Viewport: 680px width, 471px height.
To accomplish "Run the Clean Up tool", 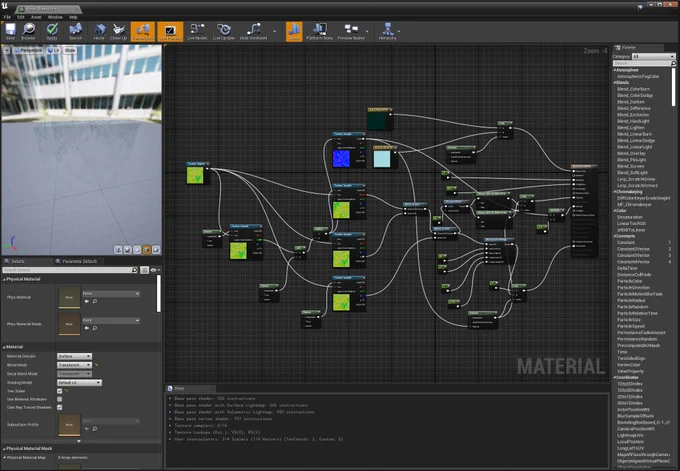I will click(118, 31).
